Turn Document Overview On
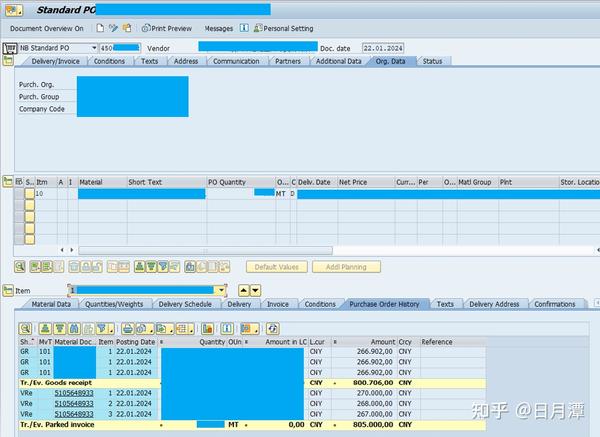Screen dimensions: 600x437 click(x=47, y=29)
